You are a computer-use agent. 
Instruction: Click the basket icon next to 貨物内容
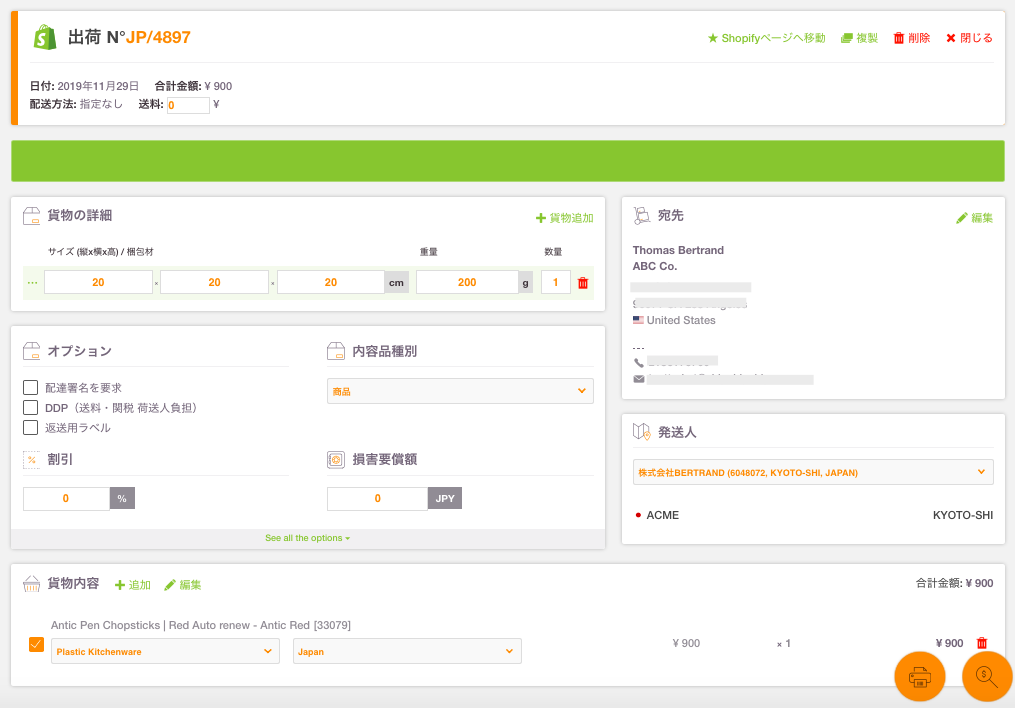pyautogui.click(x=31, y=584)
